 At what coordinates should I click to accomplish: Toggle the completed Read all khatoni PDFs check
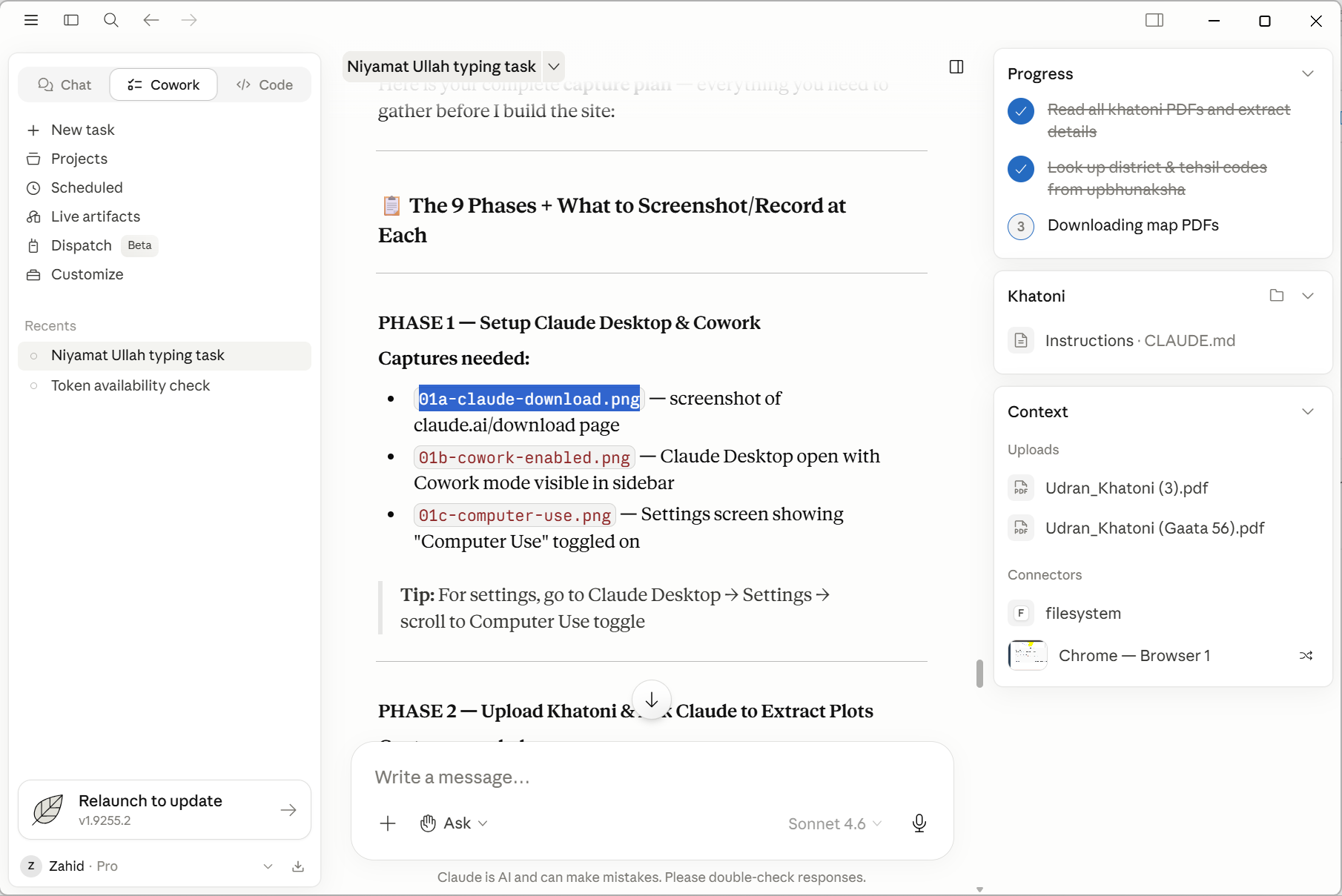(x=1021, y=111)
